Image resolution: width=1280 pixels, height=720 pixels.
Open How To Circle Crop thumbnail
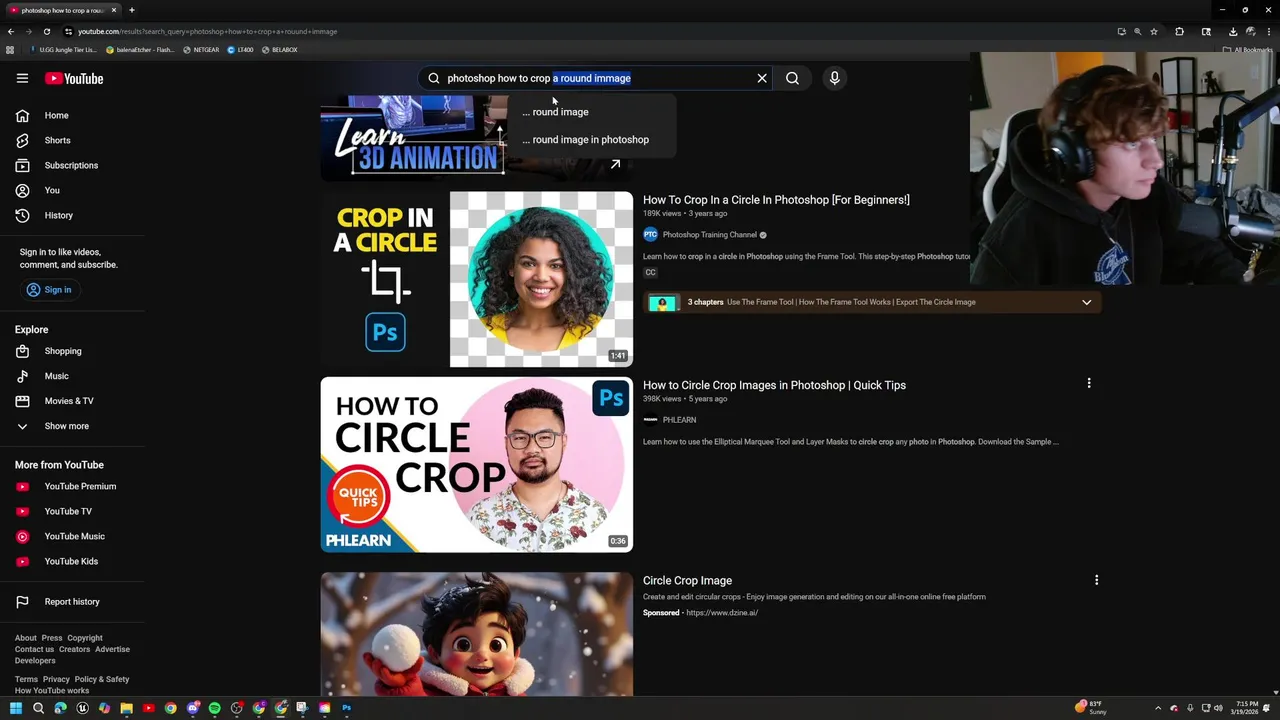point(476,464)
